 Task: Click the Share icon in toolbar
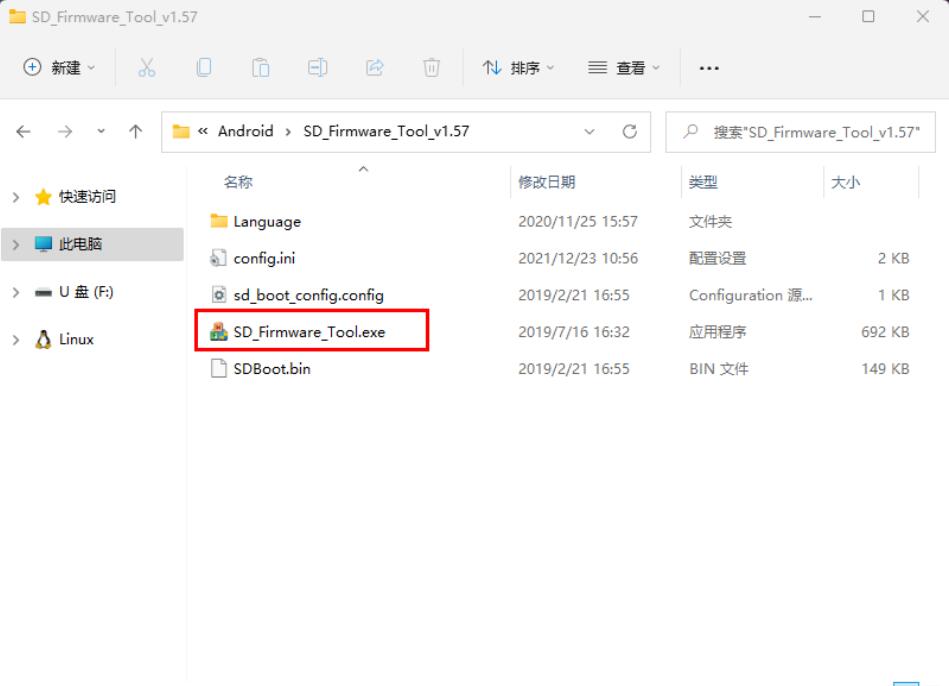(375, 68)
